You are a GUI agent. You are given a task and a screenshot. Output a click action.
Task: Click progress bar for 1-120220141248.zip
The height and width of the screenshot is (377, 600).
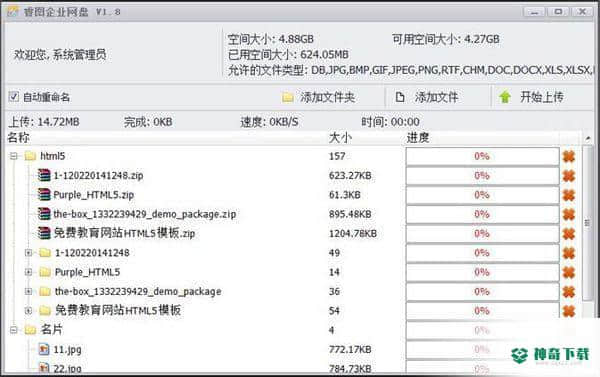(x=482, y=176)
